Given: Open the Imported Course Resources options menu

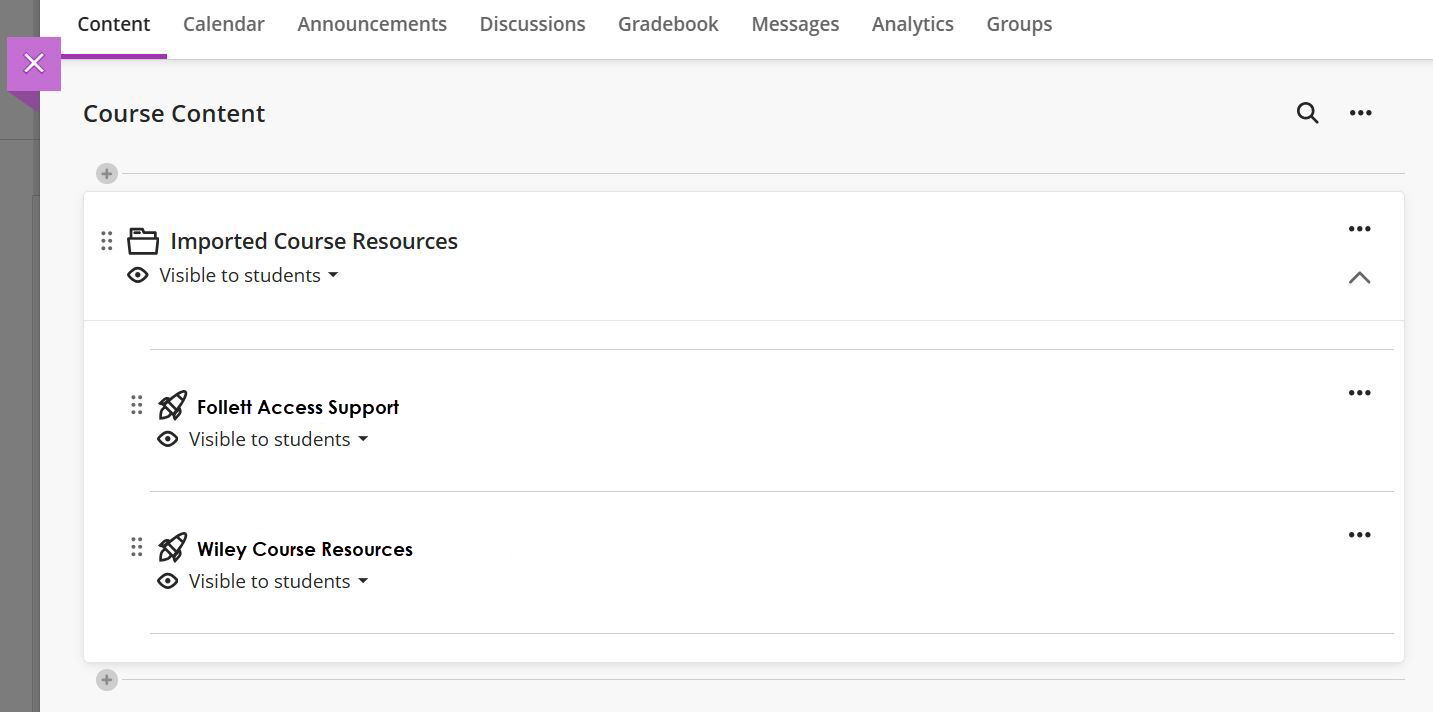Looking at the screenshot, I should pyautogui.click(x=1359, y=228).
